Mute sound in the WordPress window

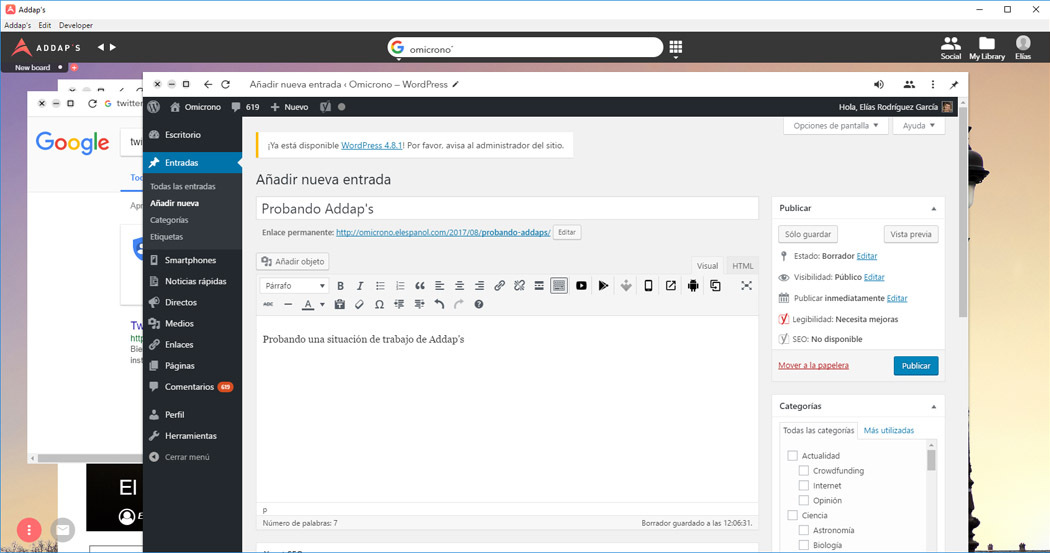click(879, 84)
